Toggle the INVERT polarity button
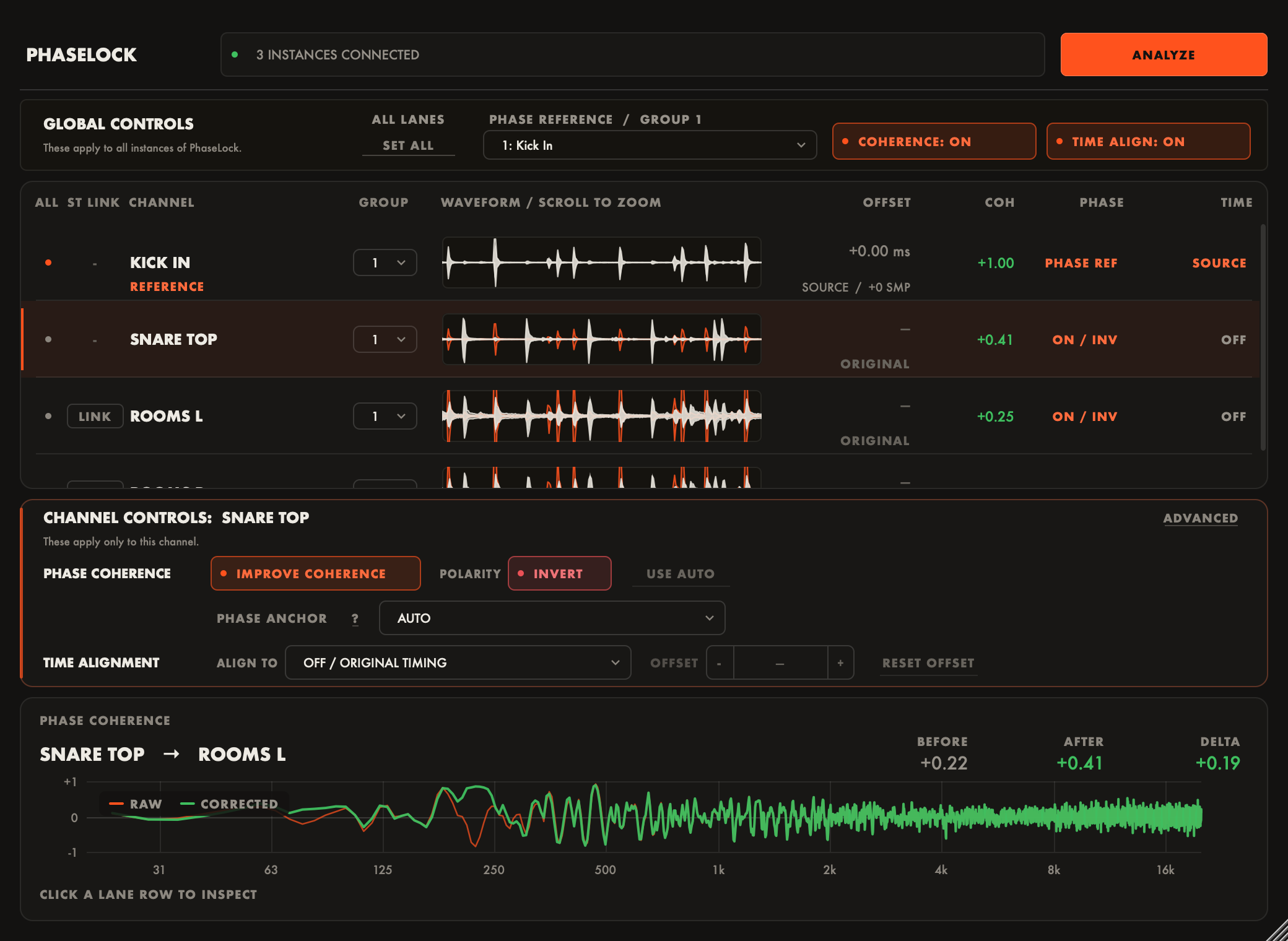Viewport: 1288px width, 941px height. coord(559,573)
